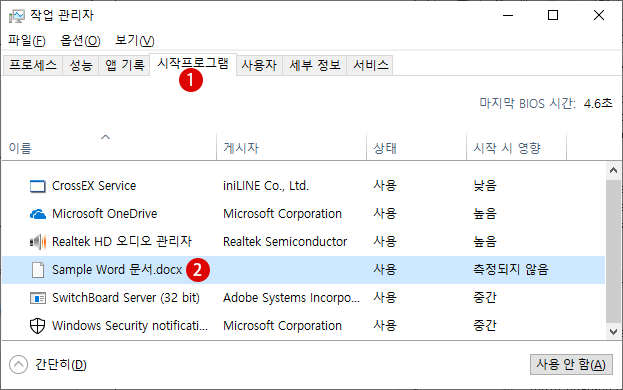Select the CrossEX Service row name
Image resolution: width=623 pixels, height=390 pixels.
94,186
